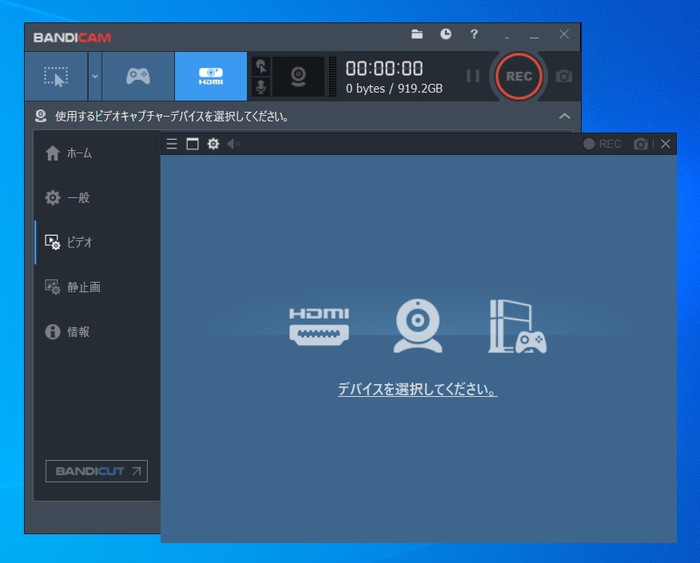Image resolution: width=700 pixels, height=563 pixels.
Task: Open the 情報 (About) tab
Action: click(96, 332)
